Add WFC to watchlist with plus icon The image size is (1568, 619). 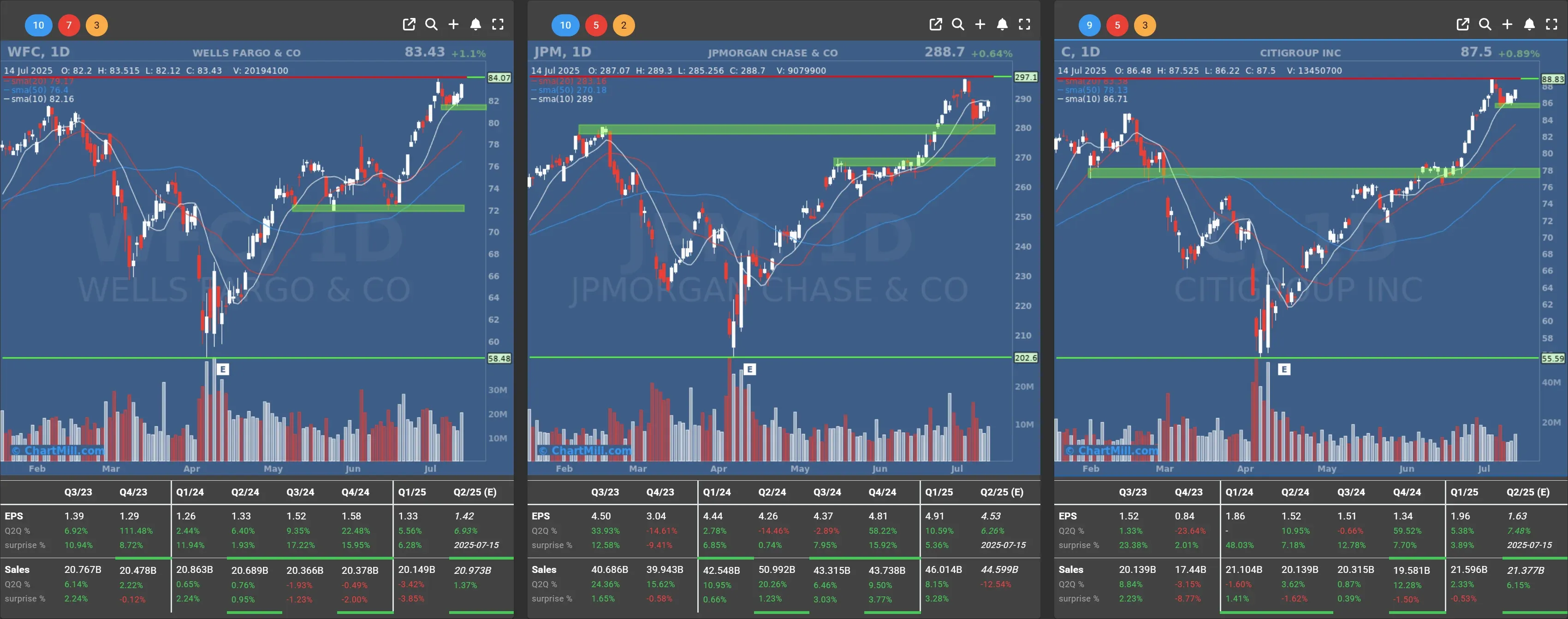pos(453,24)
